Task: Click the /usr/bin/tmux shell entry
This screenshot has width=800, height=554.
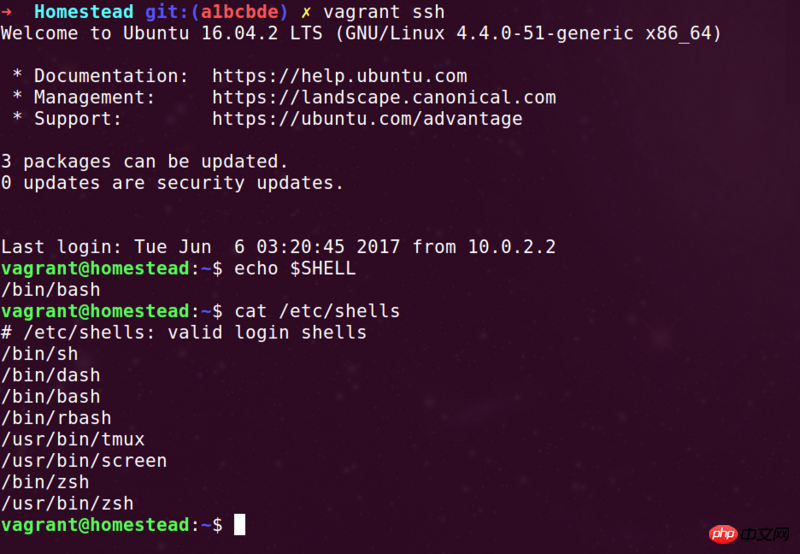Action: tap(73, 440)
